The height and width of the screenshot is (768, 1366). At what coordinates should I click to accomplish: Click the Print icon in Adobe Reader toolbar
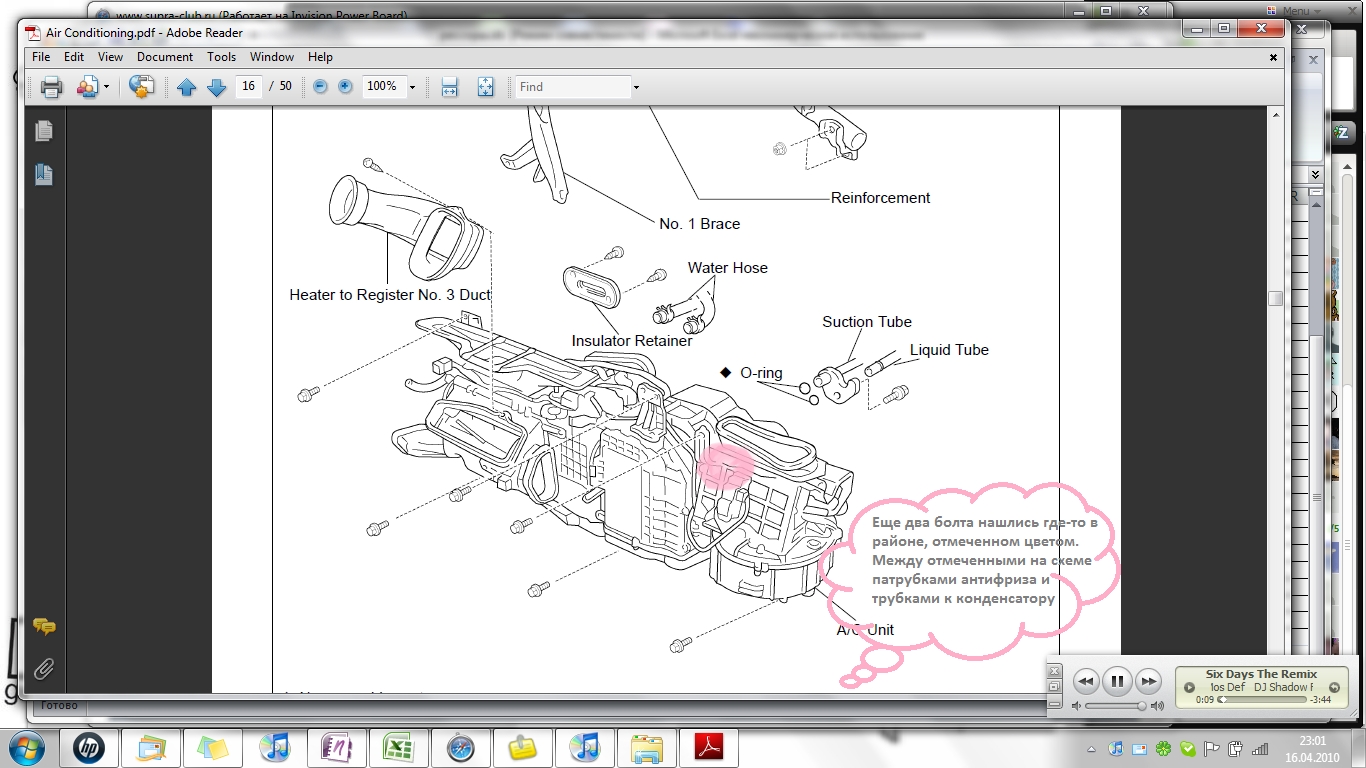point(51,87)
